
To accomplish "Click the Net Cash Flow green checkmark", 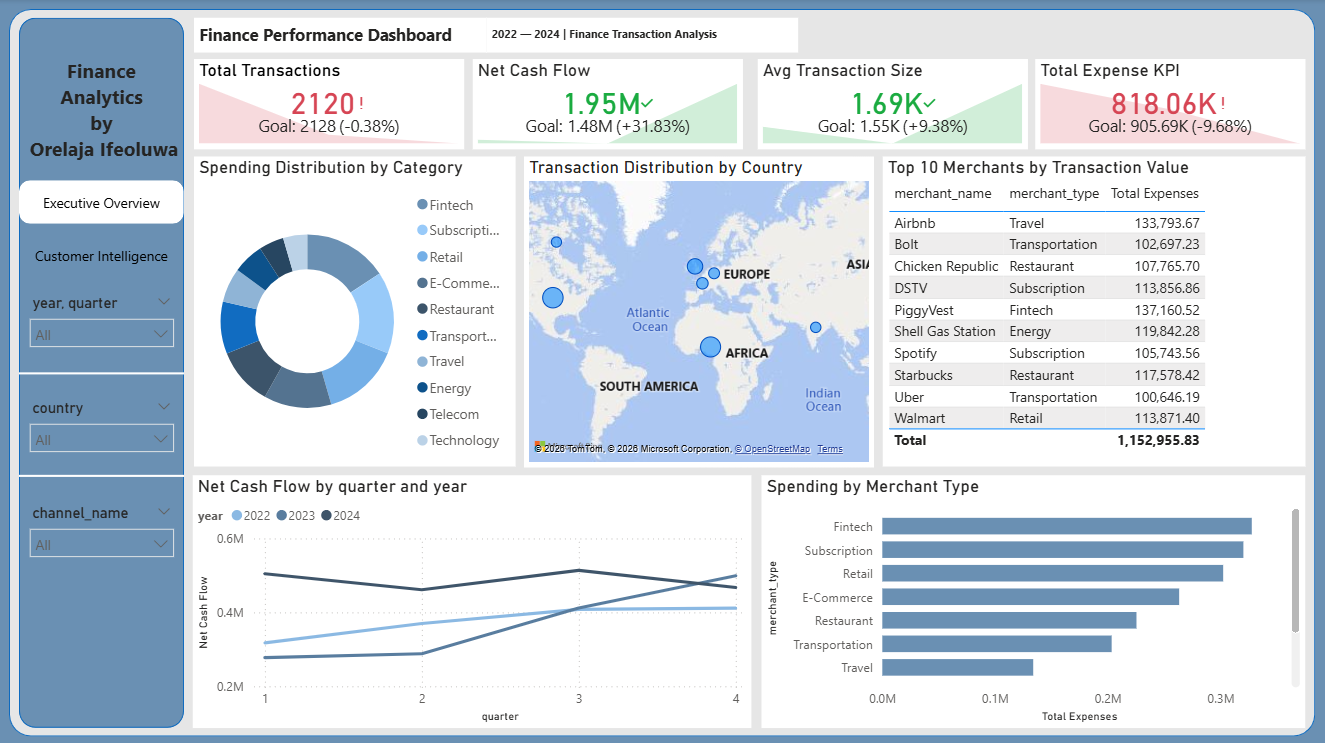I will coord(648,103).
